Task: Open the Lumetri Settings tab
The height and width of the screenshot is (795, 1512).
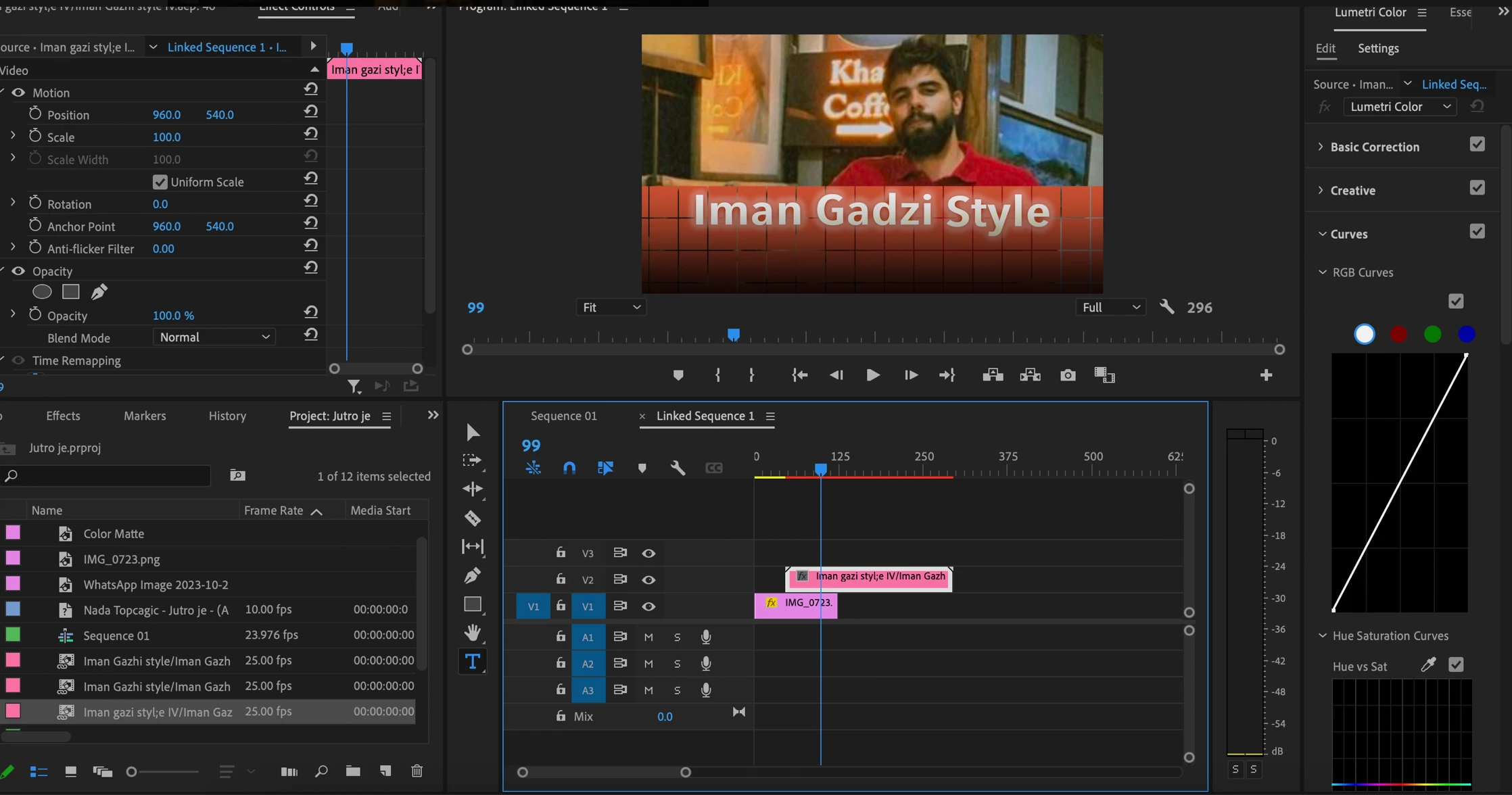Action: point(1377,49)
